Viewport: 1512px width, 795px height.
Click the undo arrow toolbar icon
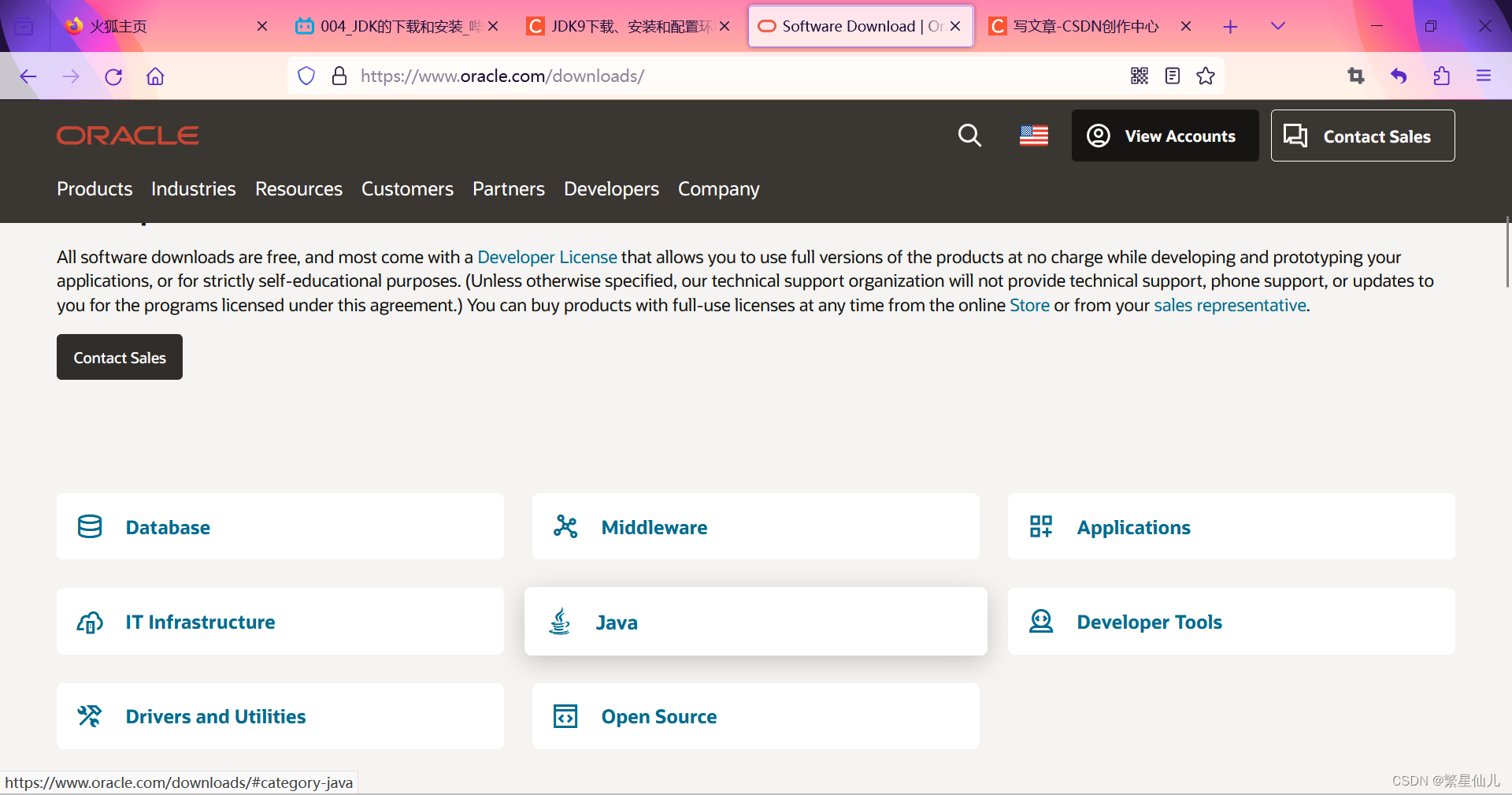coord(1399,76)
